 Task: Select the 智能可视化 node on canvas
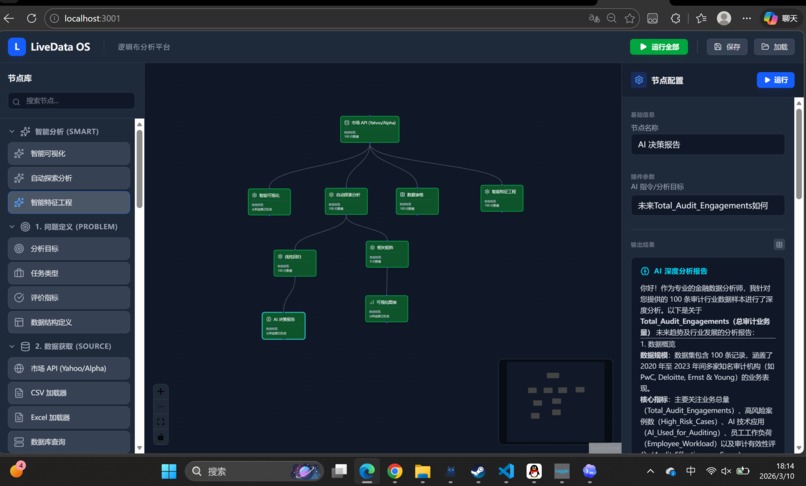point(269,202)
